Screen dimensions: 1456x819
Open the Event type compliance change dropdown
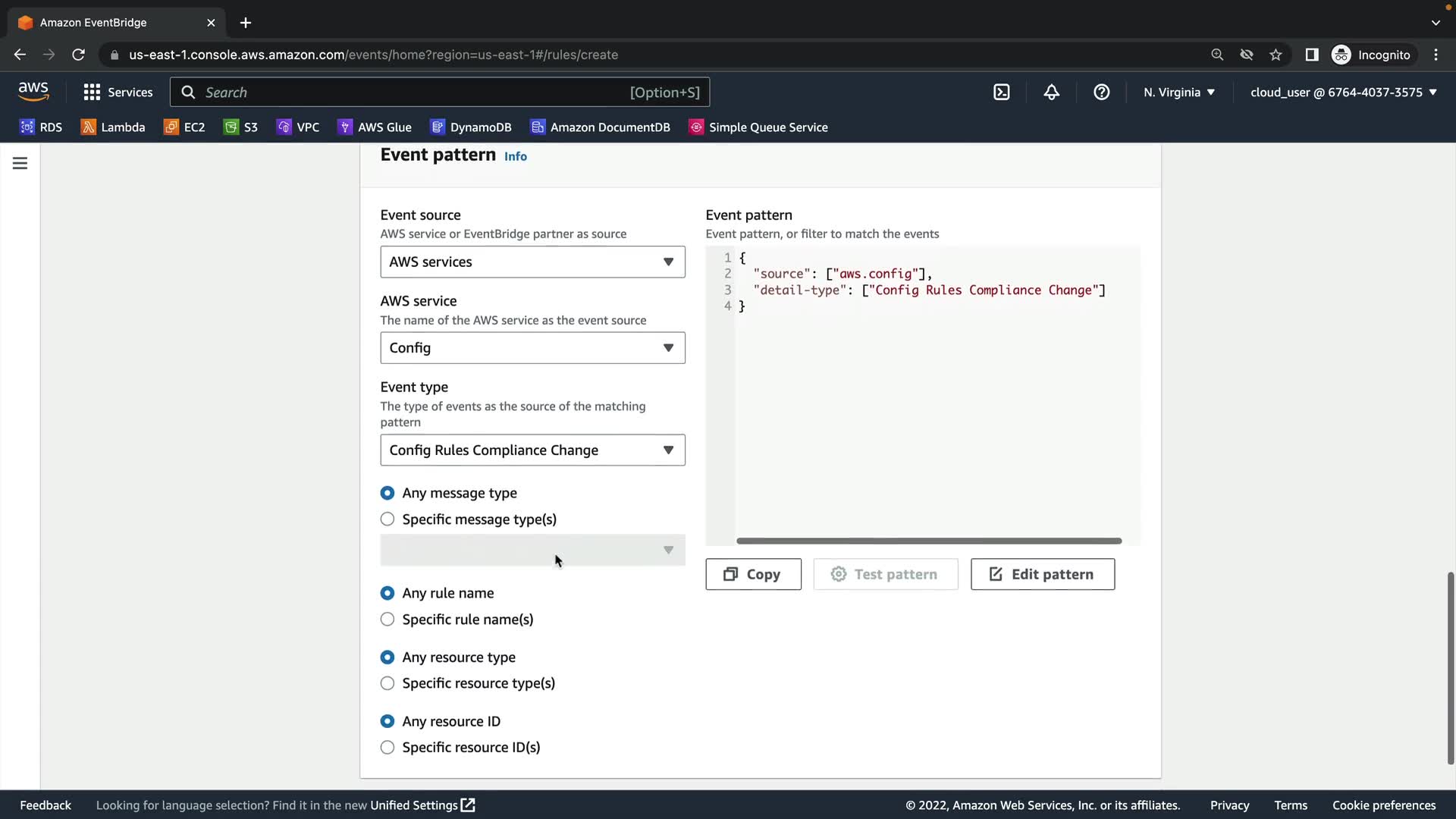(532, 450)
